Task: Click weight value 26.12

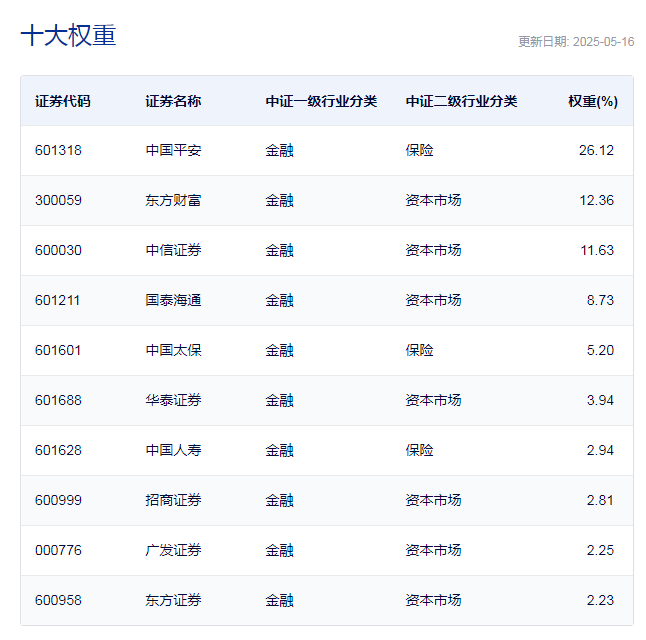Action: pyautogui.click(x=596, y=150)
